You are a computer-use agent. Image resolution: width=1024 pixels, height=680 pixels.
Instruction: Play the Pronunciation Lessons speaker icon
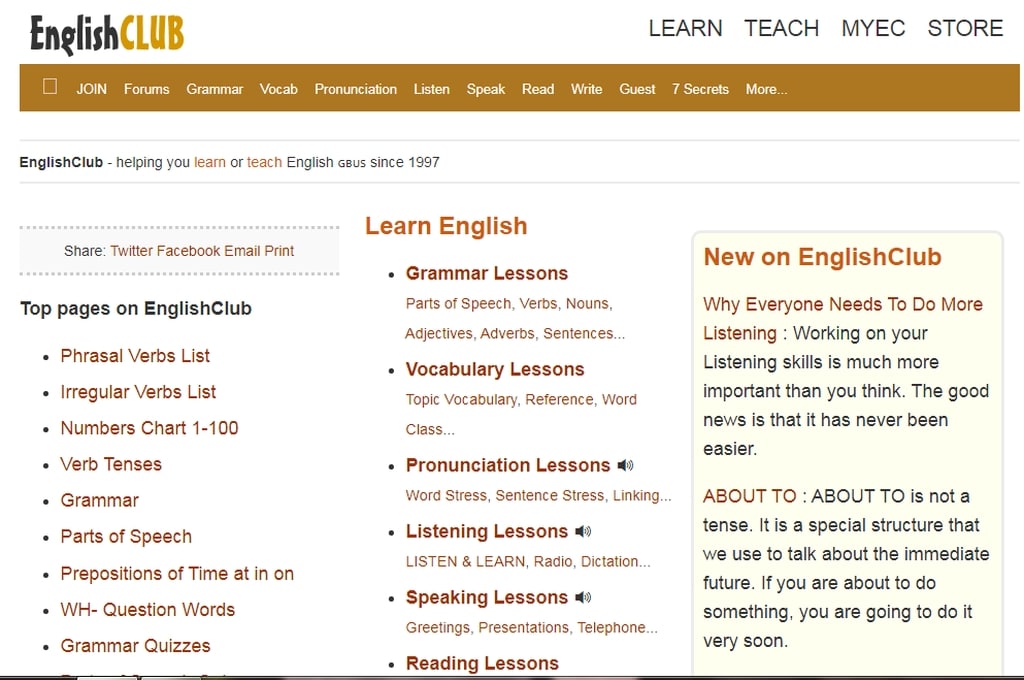point(625,465)
